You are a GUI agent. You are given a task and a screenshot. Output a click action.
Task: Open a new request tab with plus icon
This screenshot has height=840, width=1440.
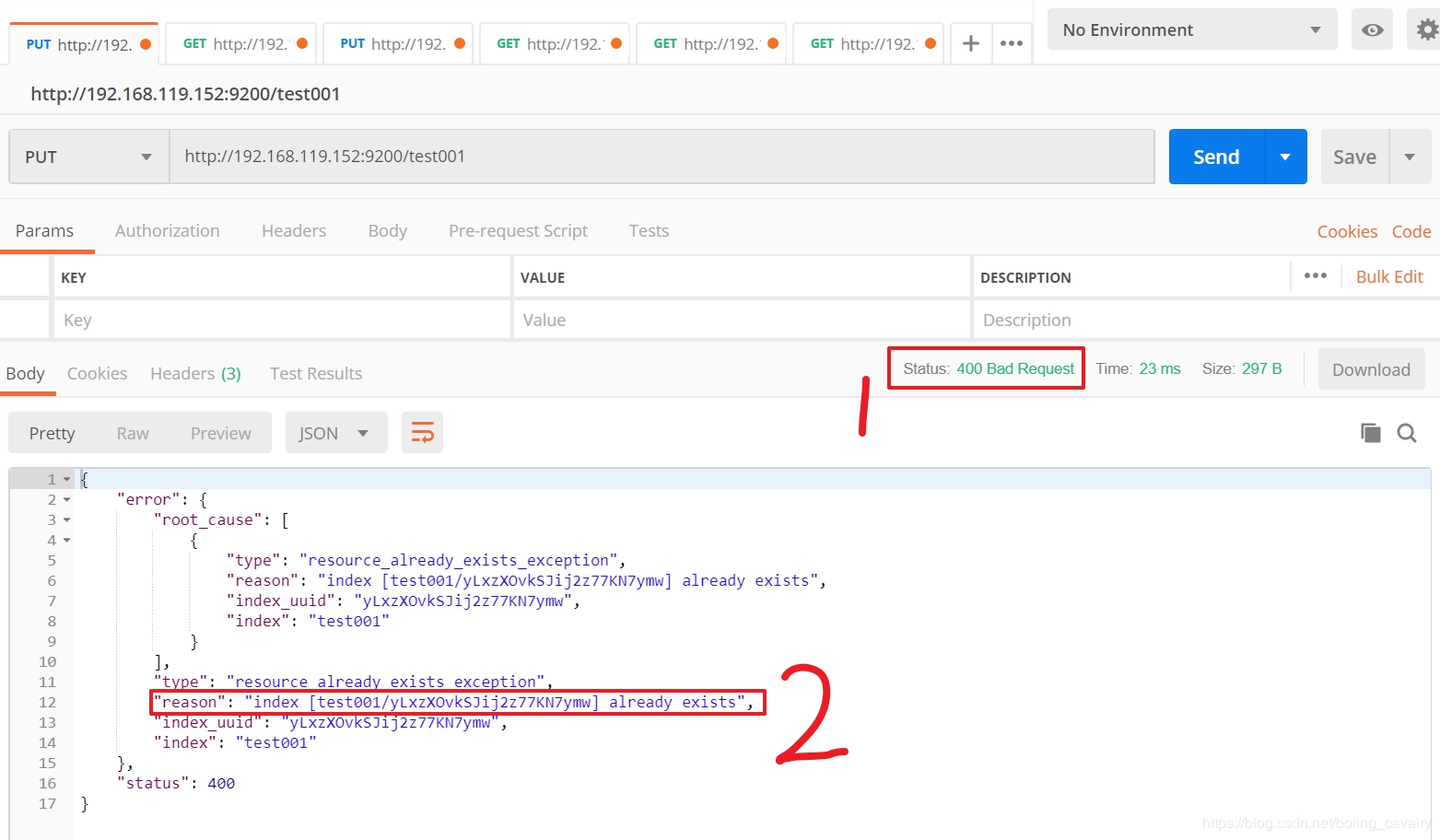[970, 43]
